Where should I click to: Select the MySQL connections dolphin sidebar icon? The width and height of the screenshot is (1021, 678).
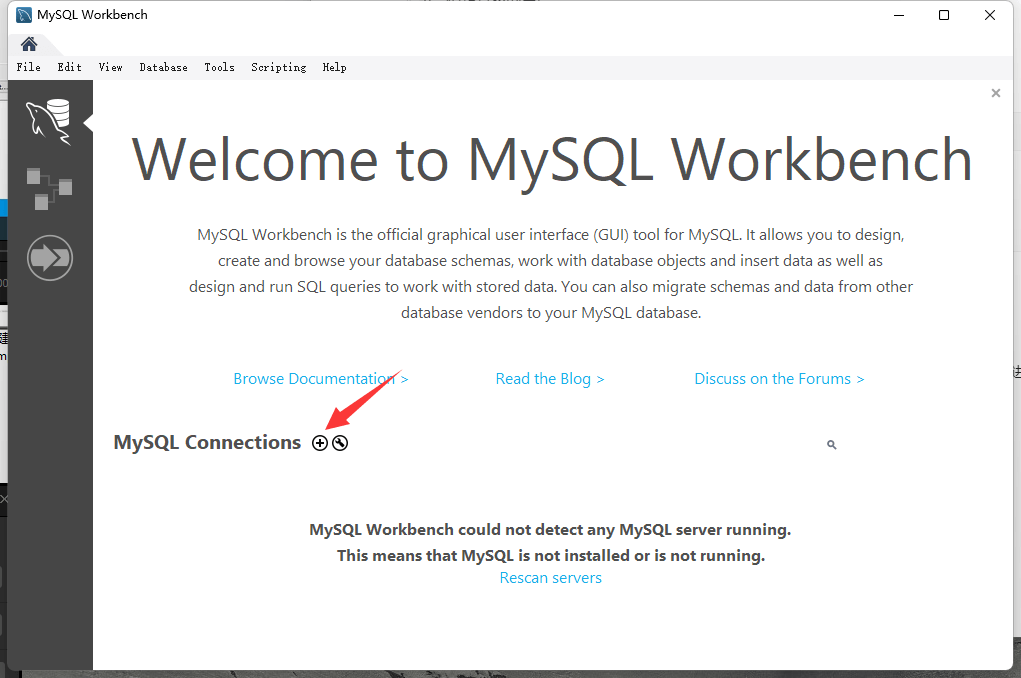click(49, 122)
